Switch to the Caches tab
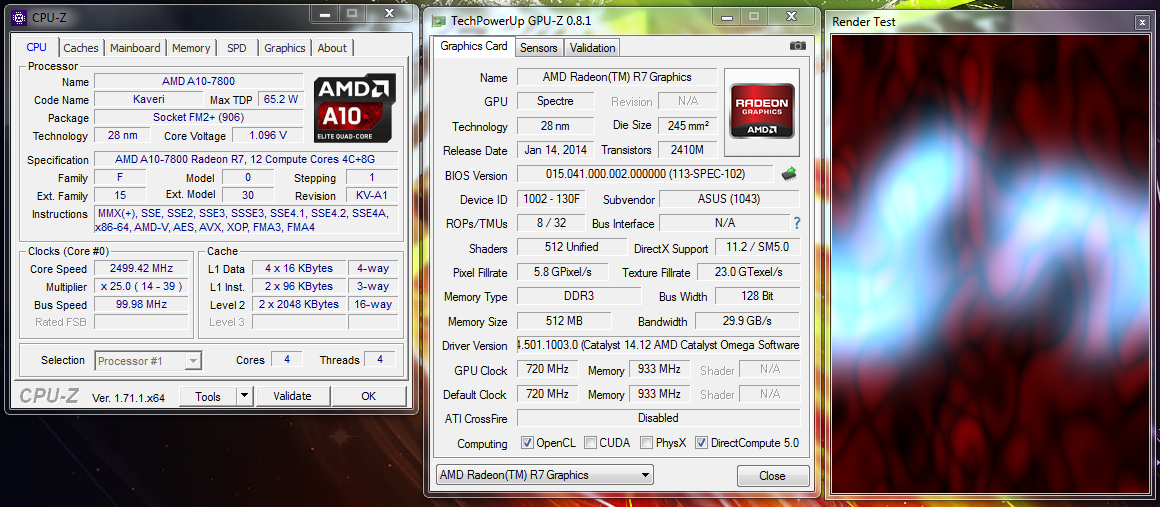 (x=81, y=47)
